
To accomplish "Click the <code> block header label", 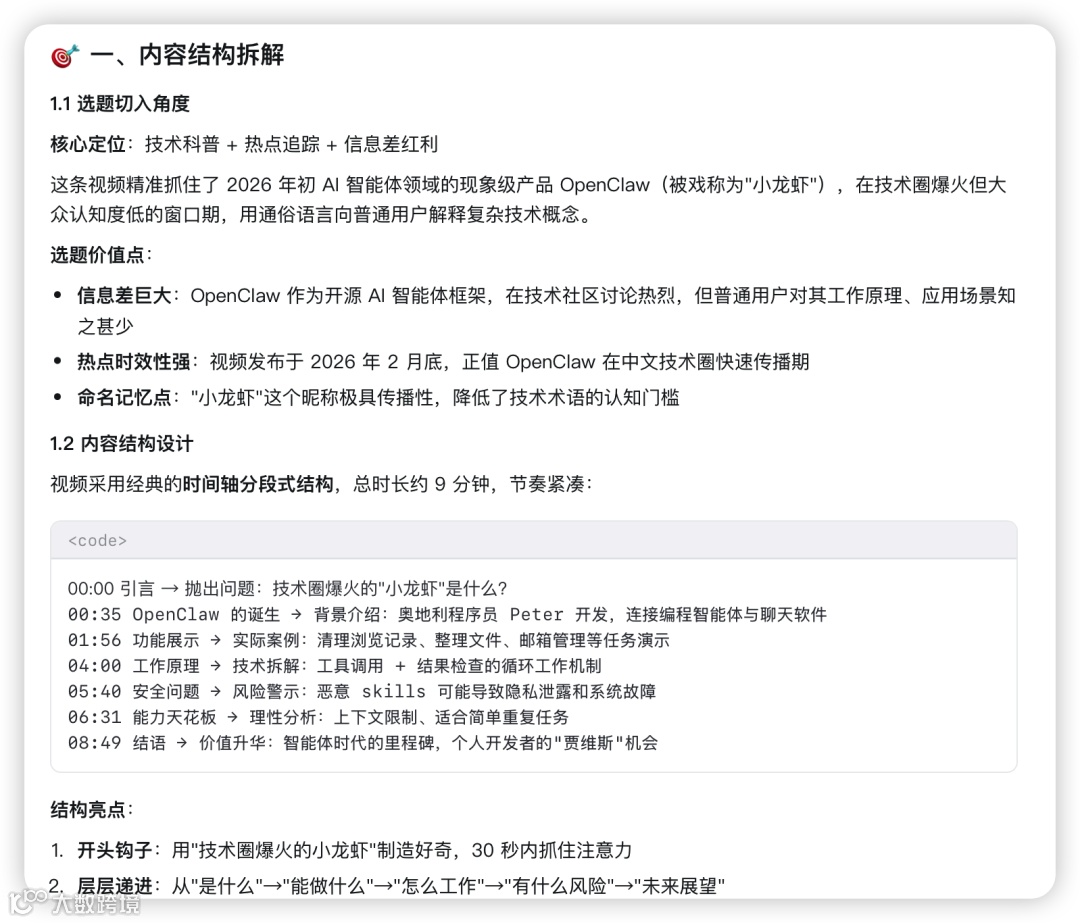I will 97,541.
